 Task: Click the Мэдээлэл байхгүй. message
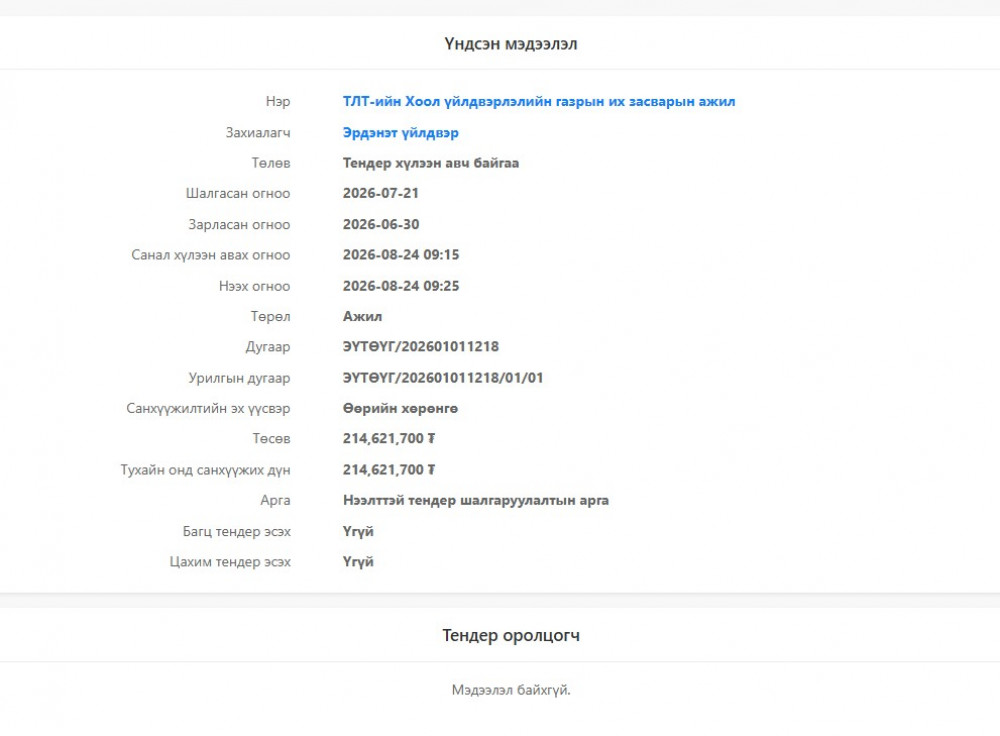click(511, 690)
